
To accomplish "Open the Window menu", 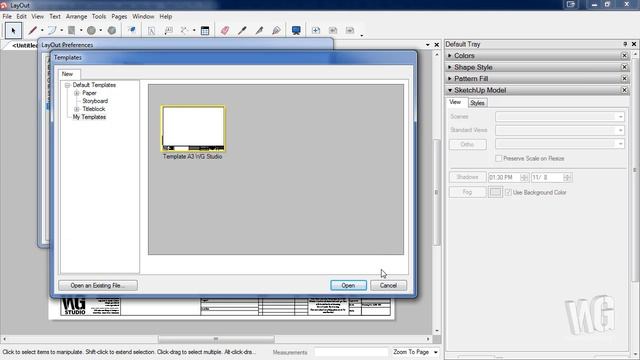I will pos(143,16).
